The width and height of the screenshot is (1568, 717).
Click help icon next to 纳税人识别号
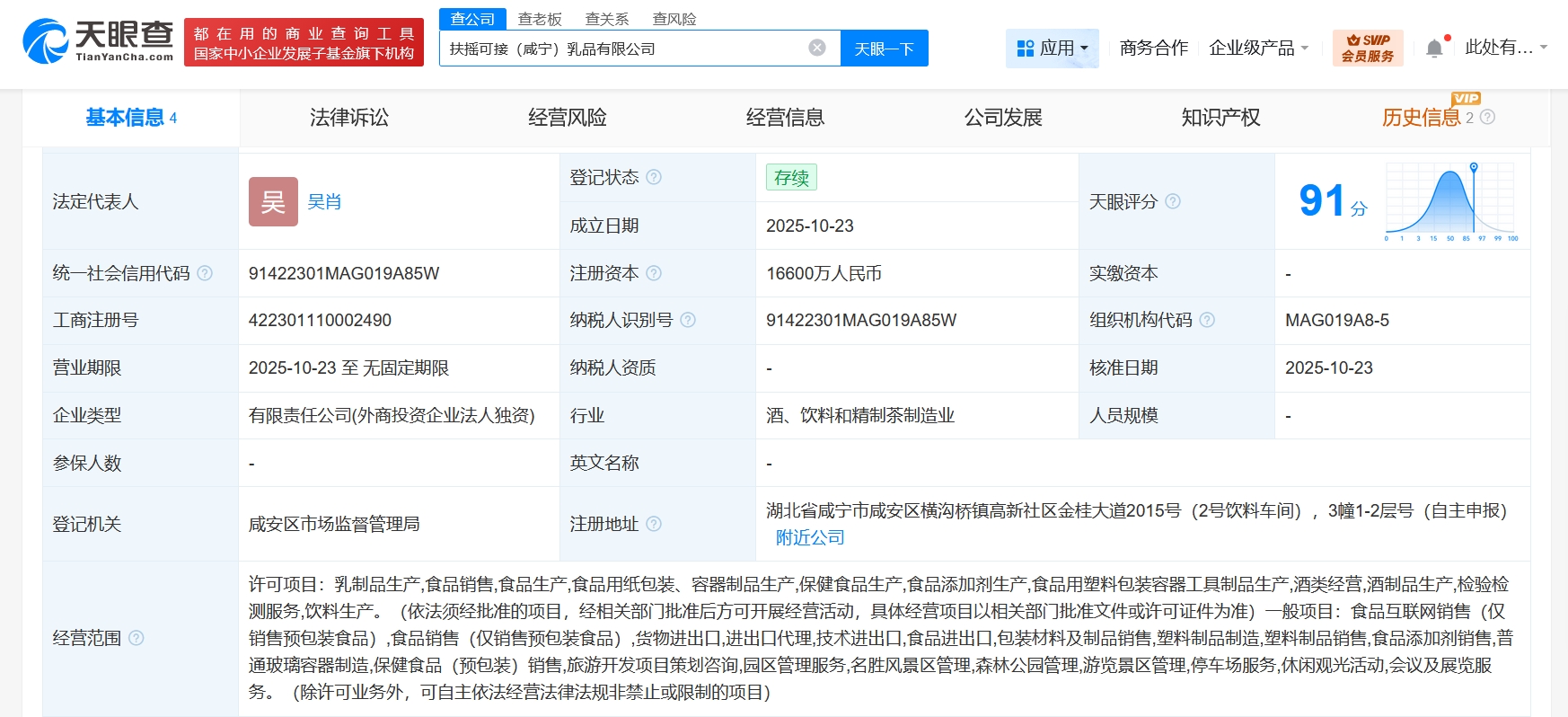688,320
